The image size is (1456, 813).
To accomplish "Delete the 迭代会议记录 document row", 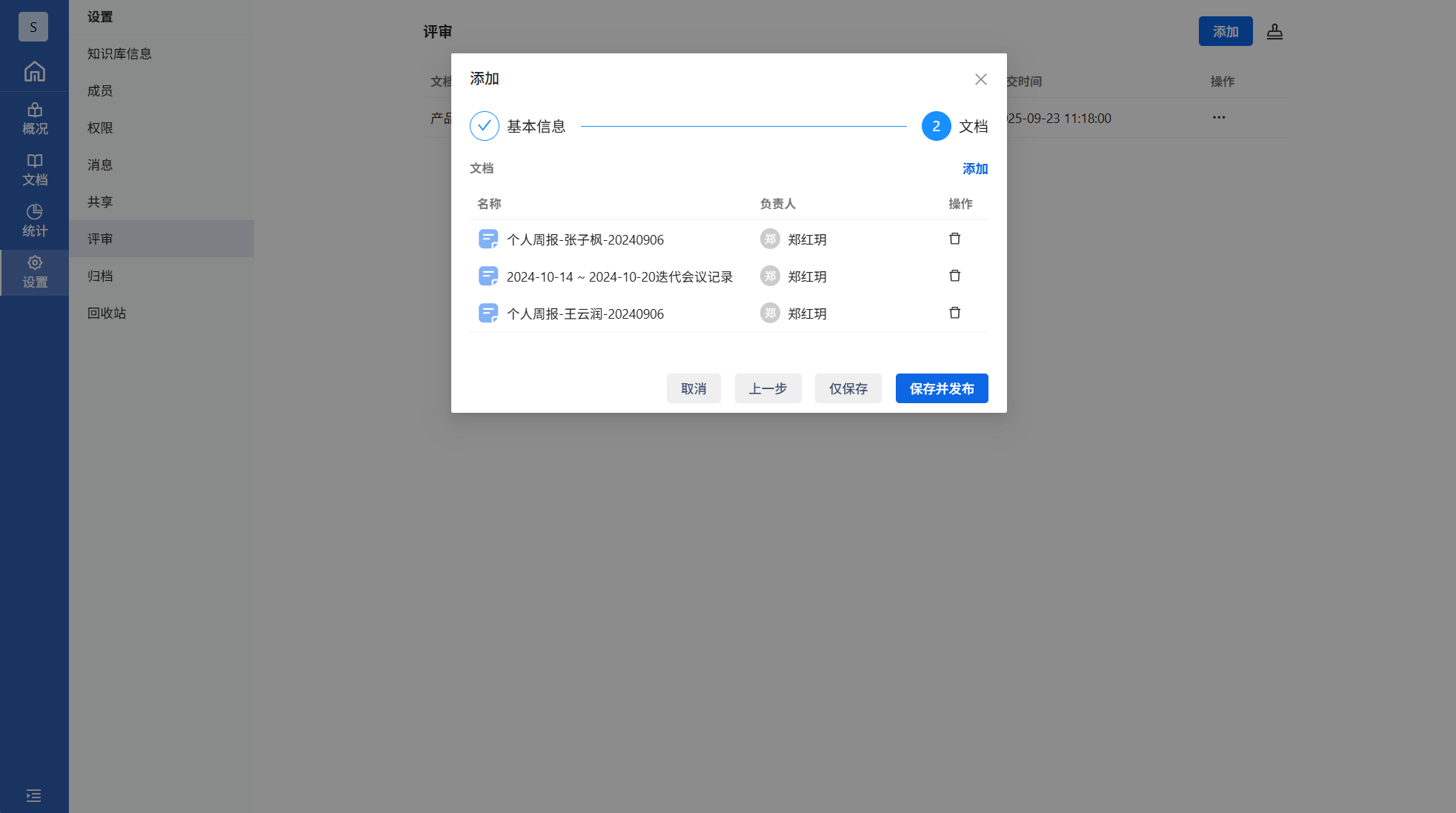I will pos(954,276).
